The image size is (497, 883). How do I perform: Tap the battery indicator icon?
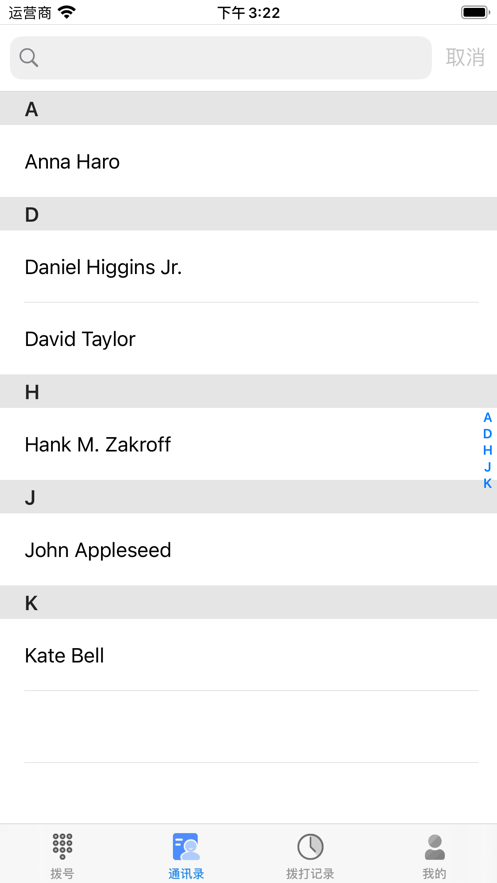(475, 12)
